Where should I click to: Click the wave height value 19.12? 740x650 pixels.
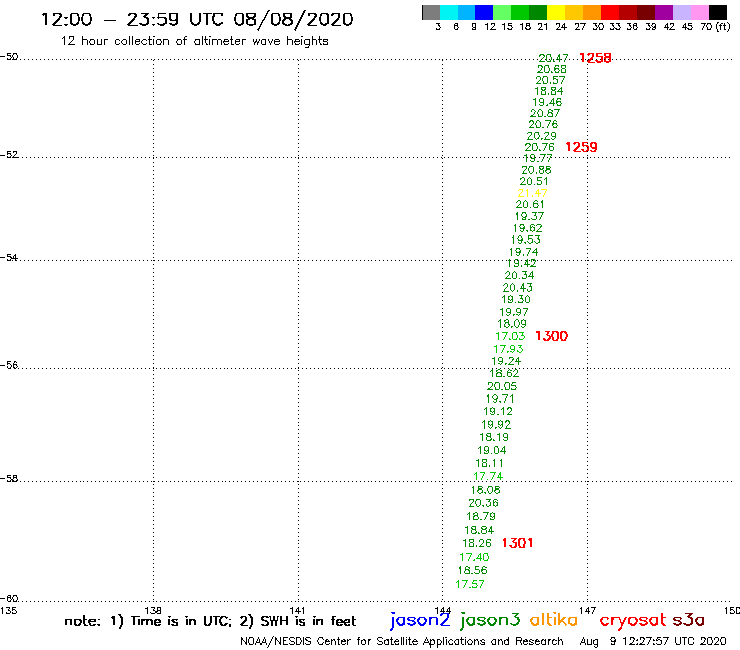point(498,412)
